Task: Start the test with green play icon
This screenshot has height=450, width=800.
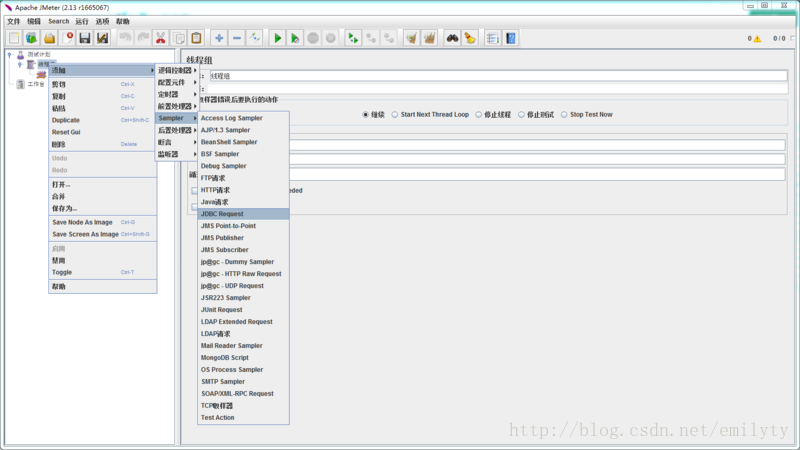Action: pyautogui.click(x=277, y=38)
